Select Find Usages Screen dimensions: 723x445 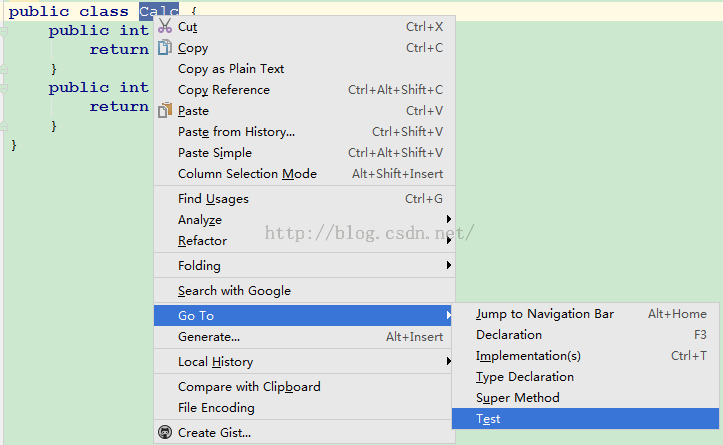tap(304, 199)
